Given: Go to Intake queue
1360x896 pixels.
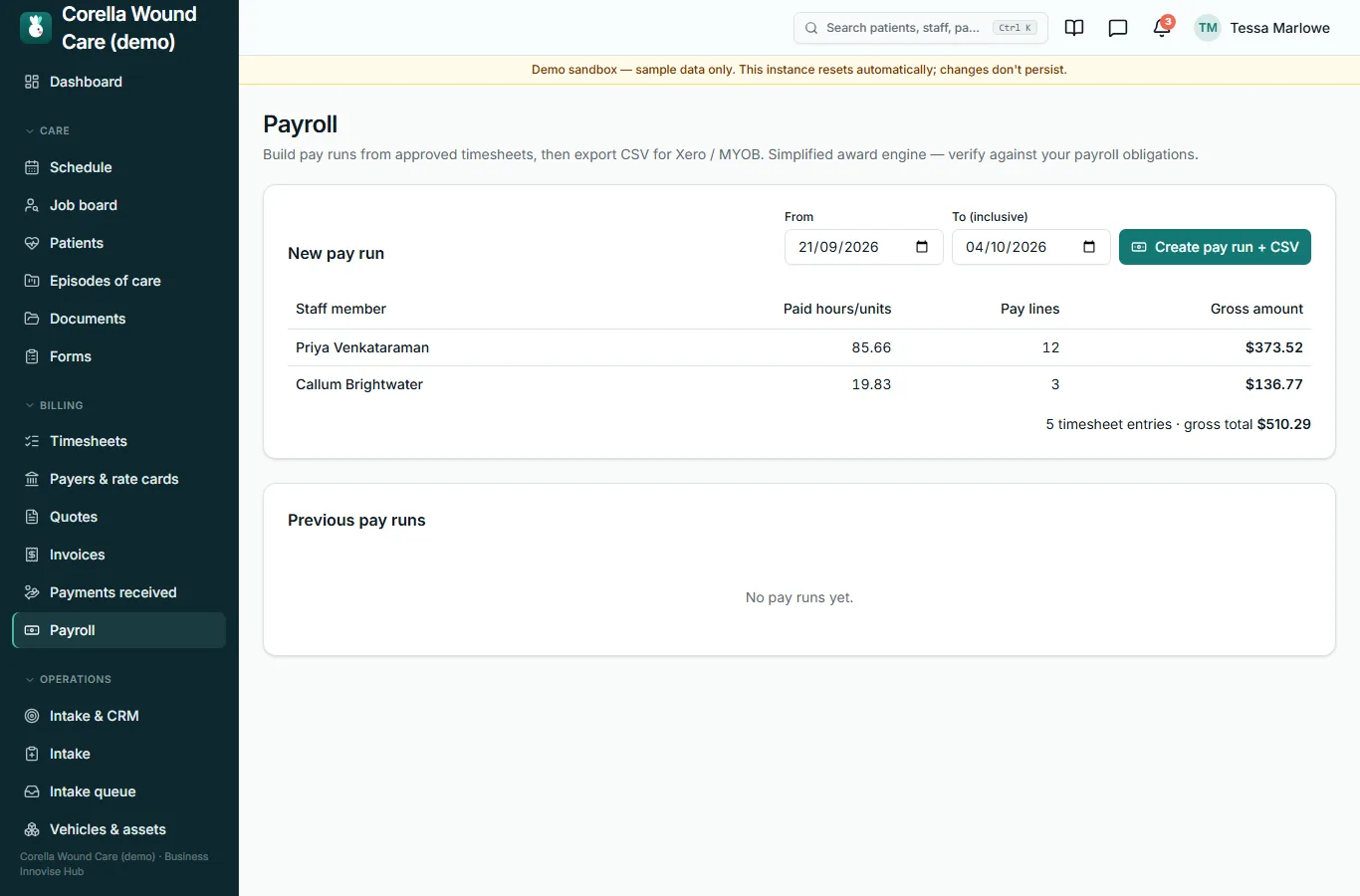Looking at the screenshot, I should click(x=119, y=791).
